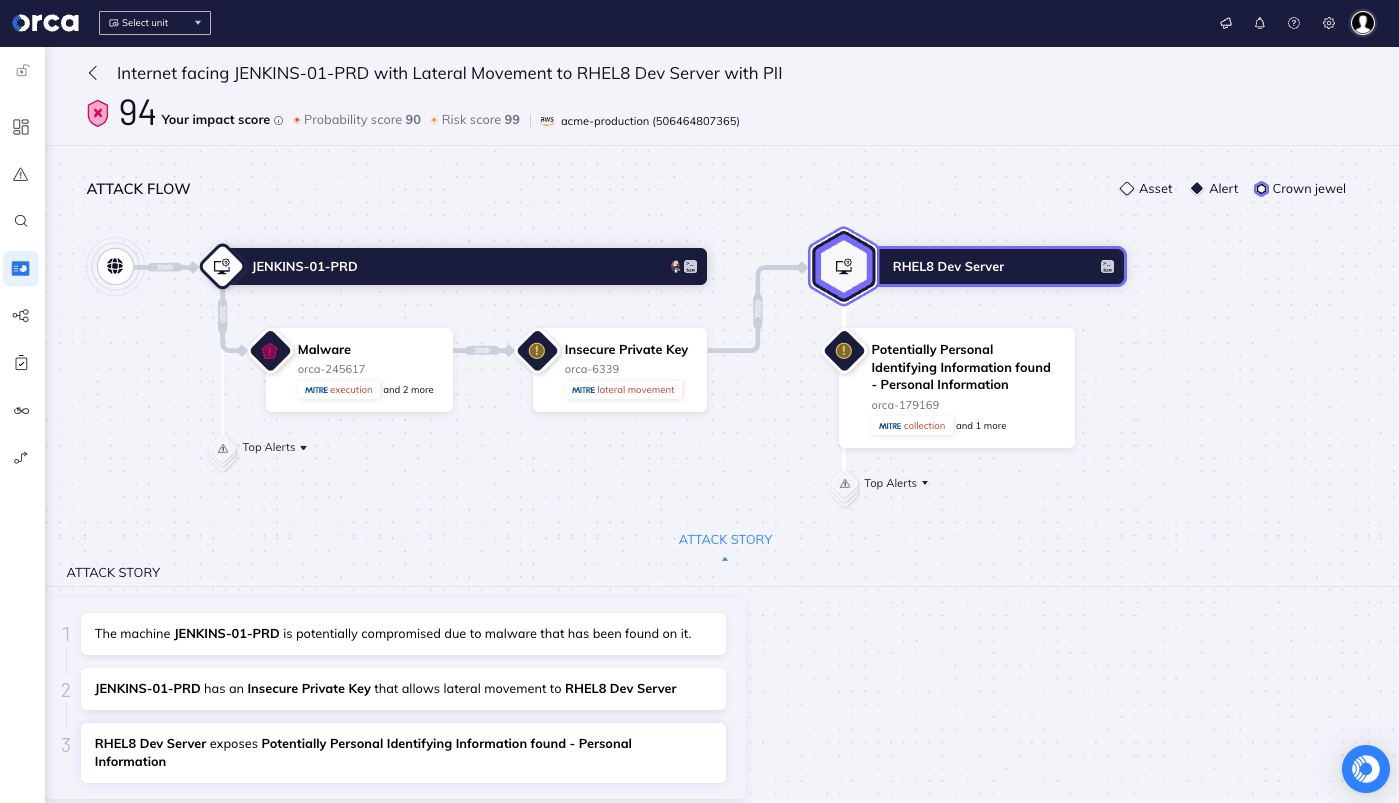
Task: Open Help from the question mark icon
Action: click(x=1294, y=22)
